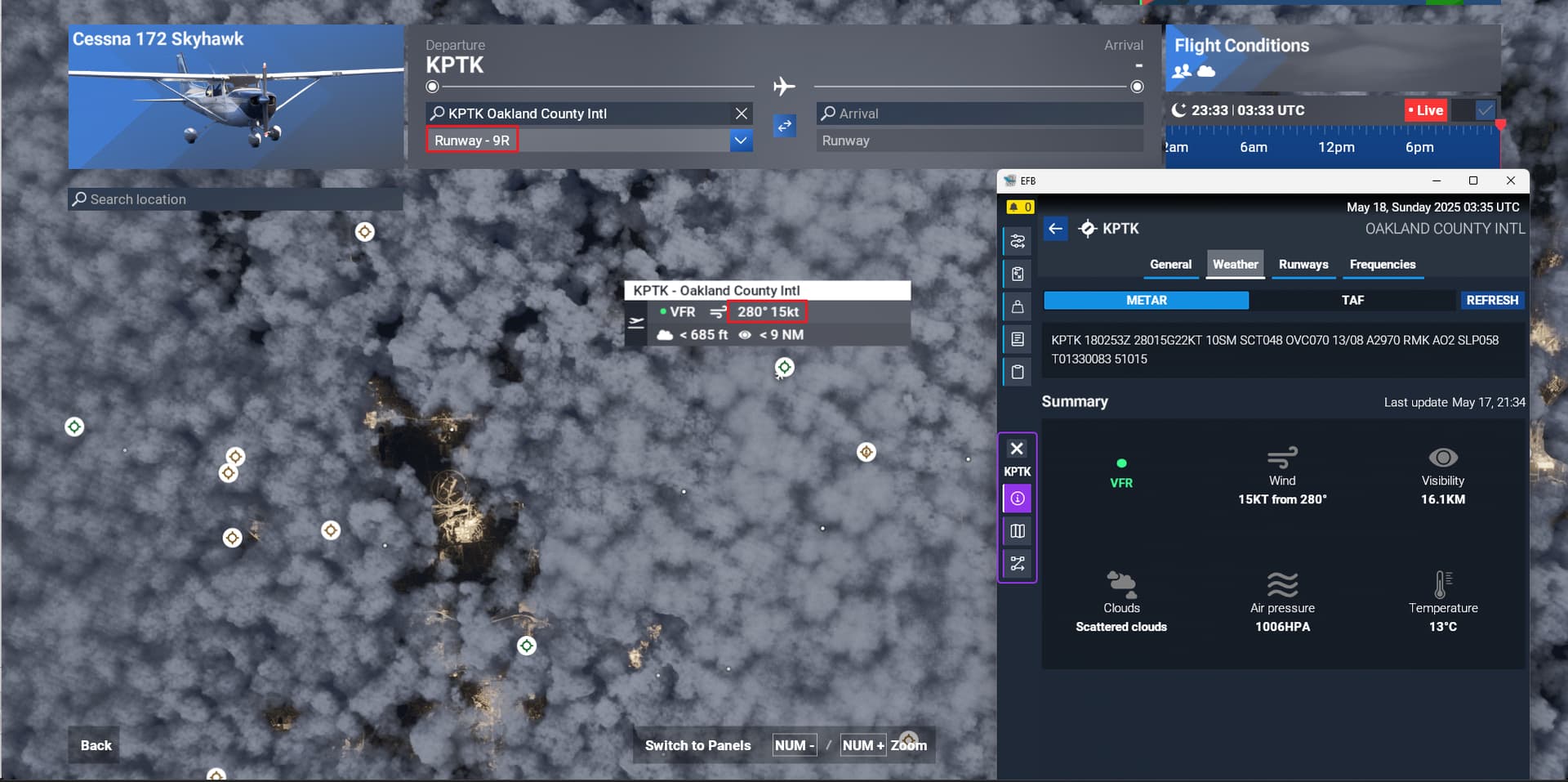Select the METAR report toggle
Screen dimensions: 1568x782
pyautogui.click(x=1146, y=301)
